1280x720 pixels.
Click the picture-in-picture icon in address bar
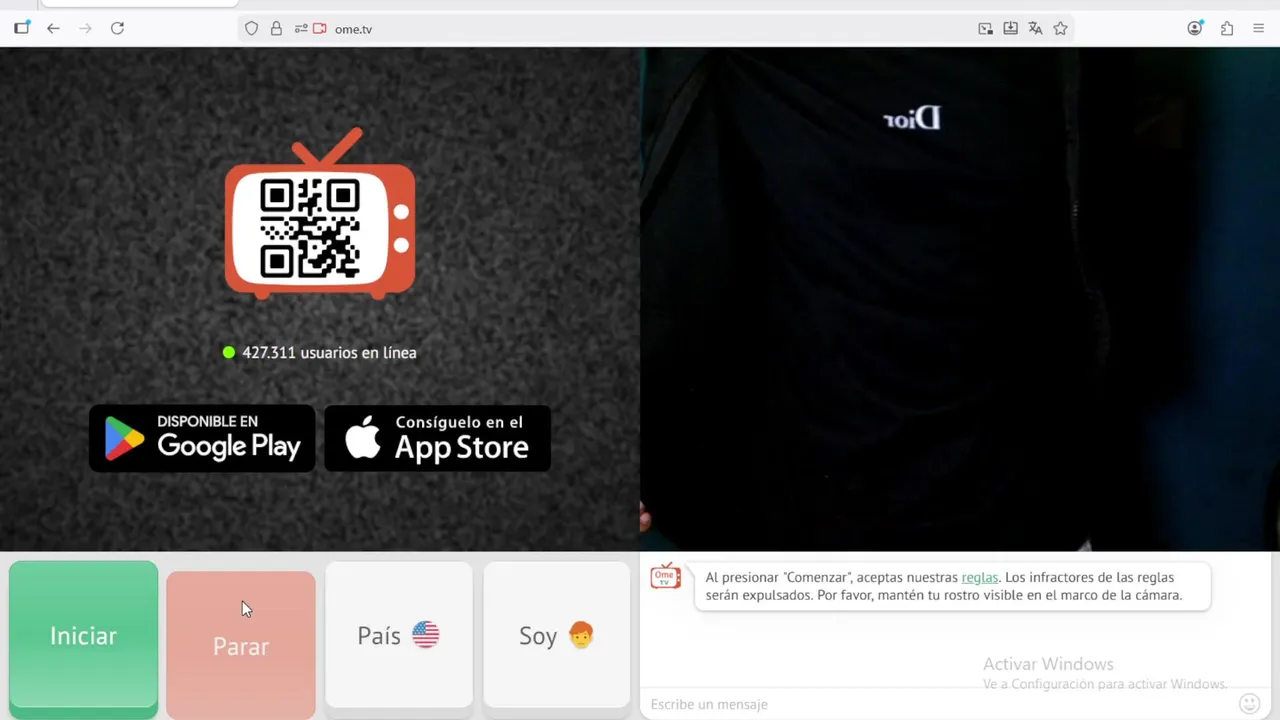985,29
